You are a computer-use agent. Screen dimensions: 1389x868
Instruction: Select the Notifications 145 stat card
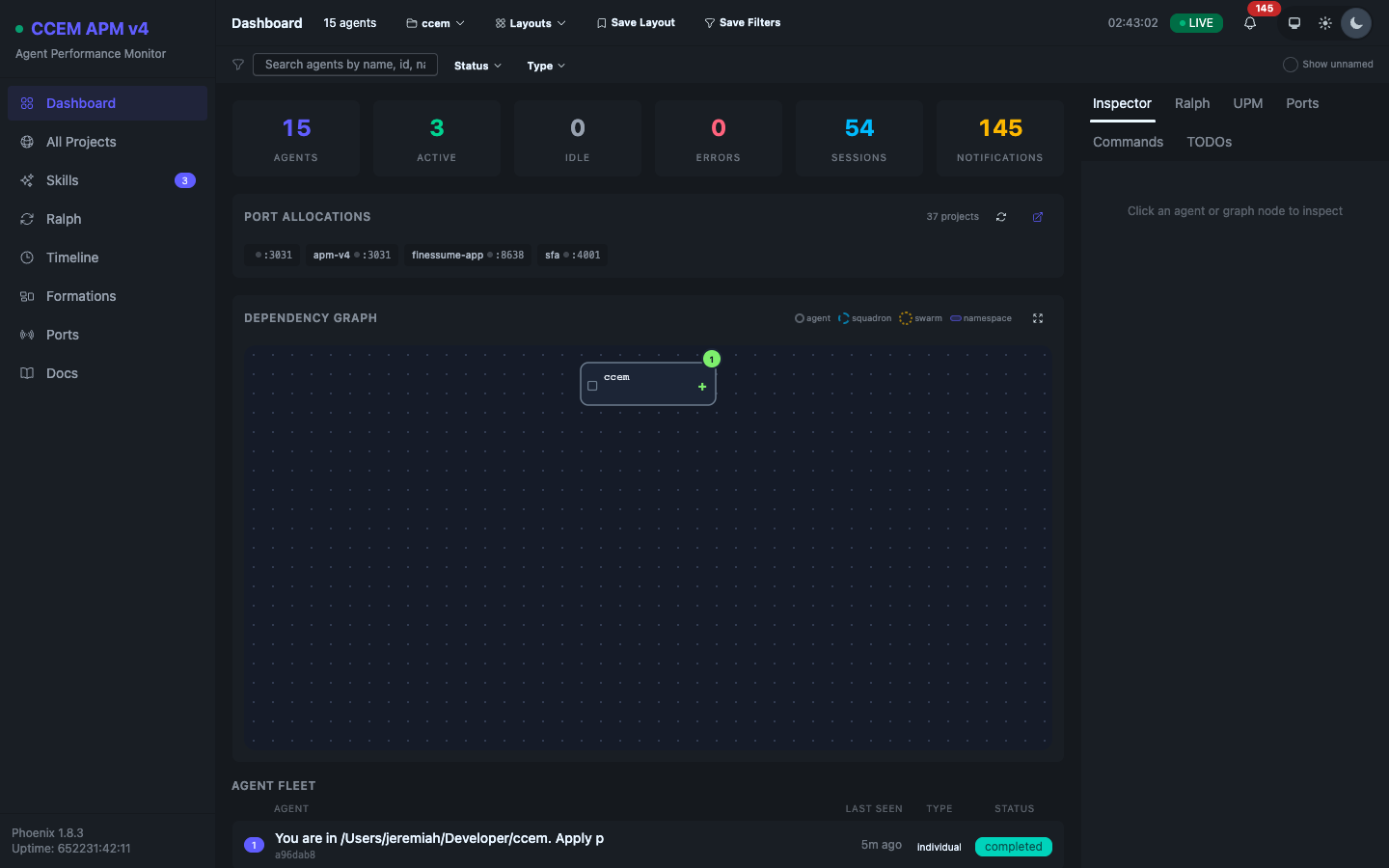1000,138
